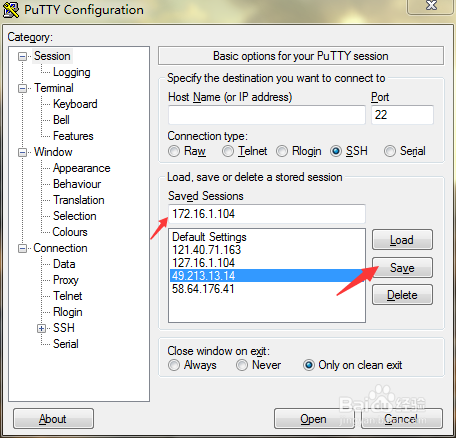Select saved session 49.213.13.14
Image resolution: width=456 pixels, height=438 pixels.
click(x=267, y=276)
